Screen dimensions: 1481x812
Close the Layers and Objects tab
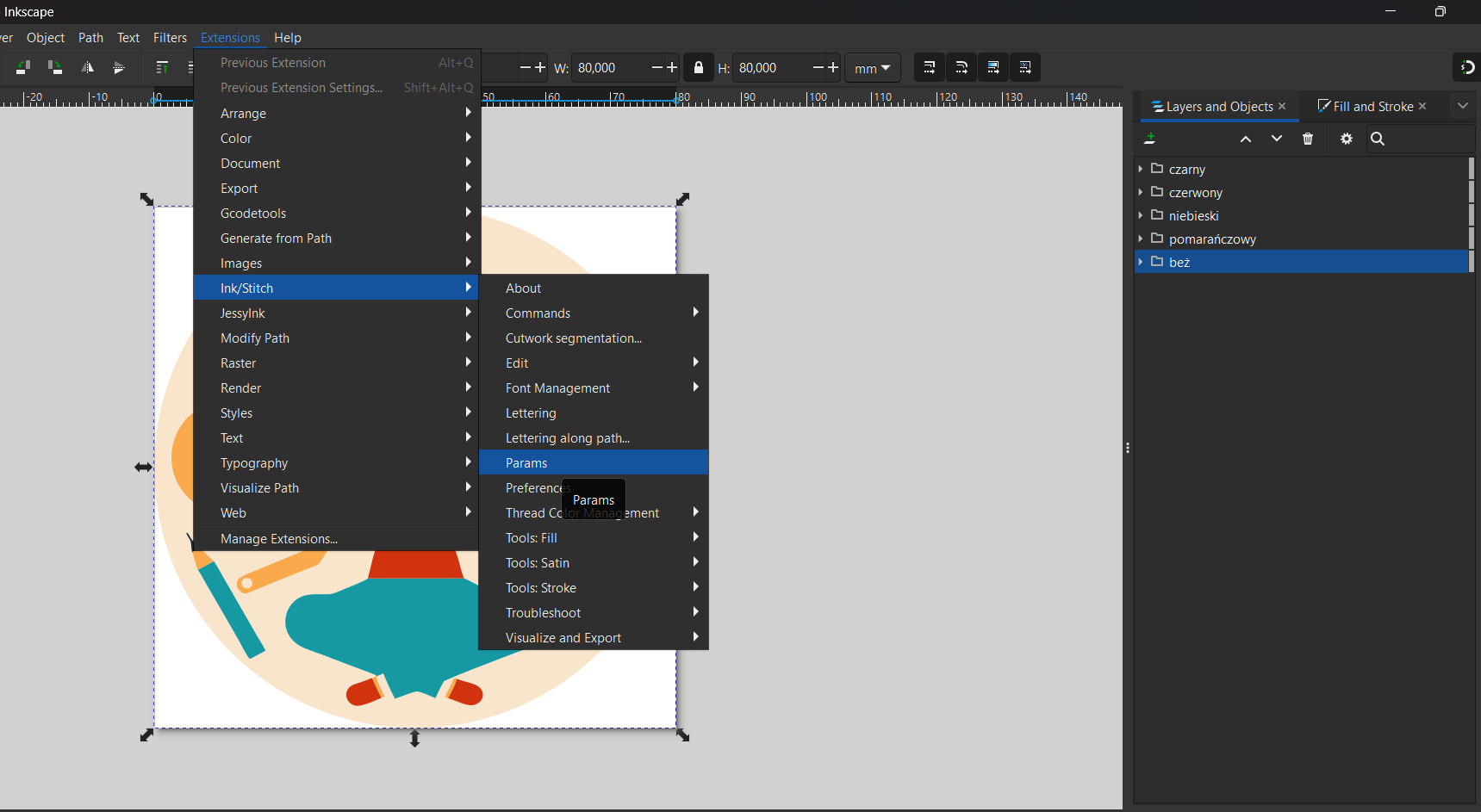(1282, 106)
